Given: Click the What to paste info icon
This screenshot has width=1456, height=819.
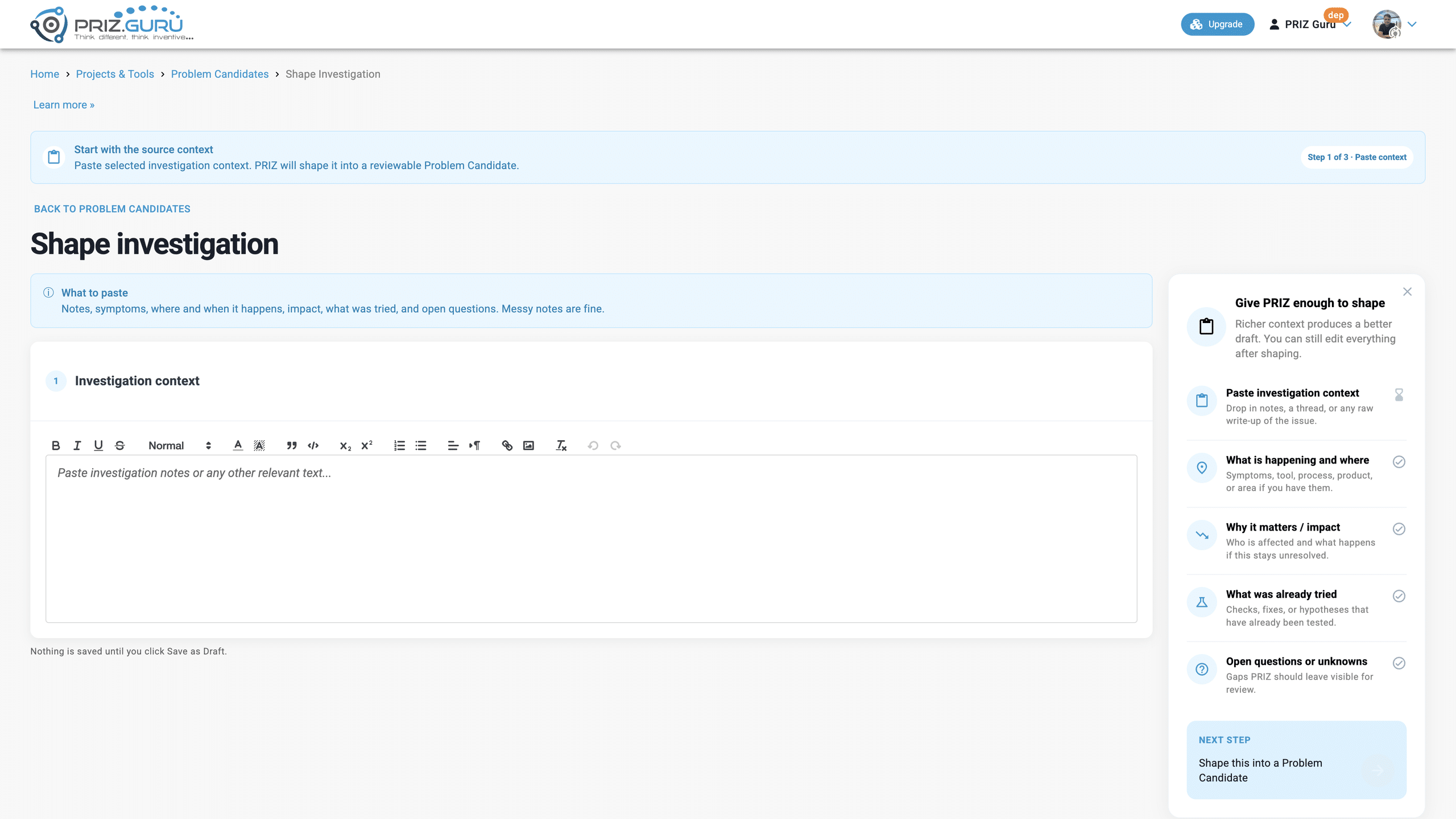Looking at the screenshot, I should (48, 292).
